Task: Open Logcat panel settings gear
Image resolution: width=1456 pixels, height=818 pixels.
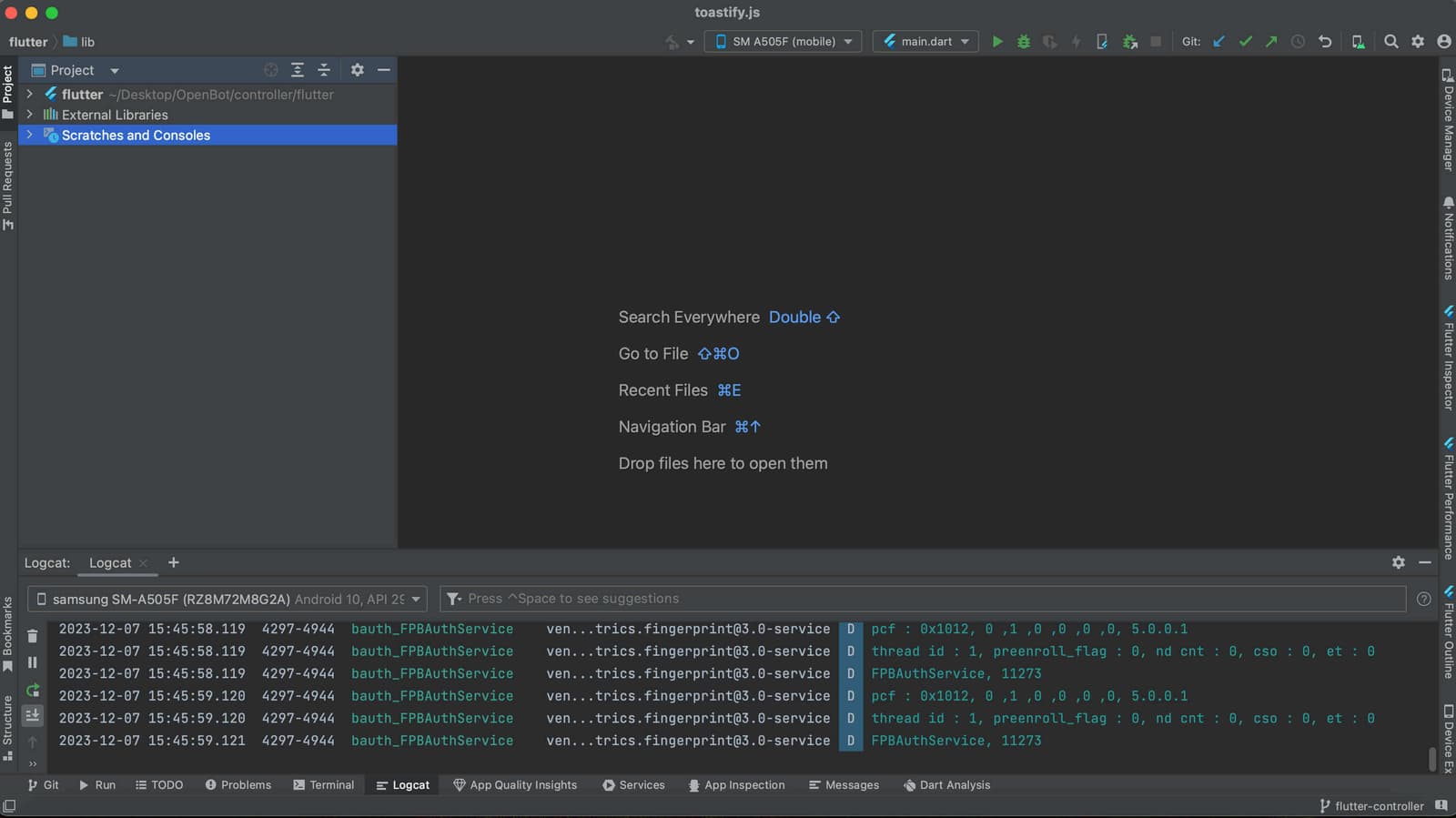Action: click(x=1399, y=563)
